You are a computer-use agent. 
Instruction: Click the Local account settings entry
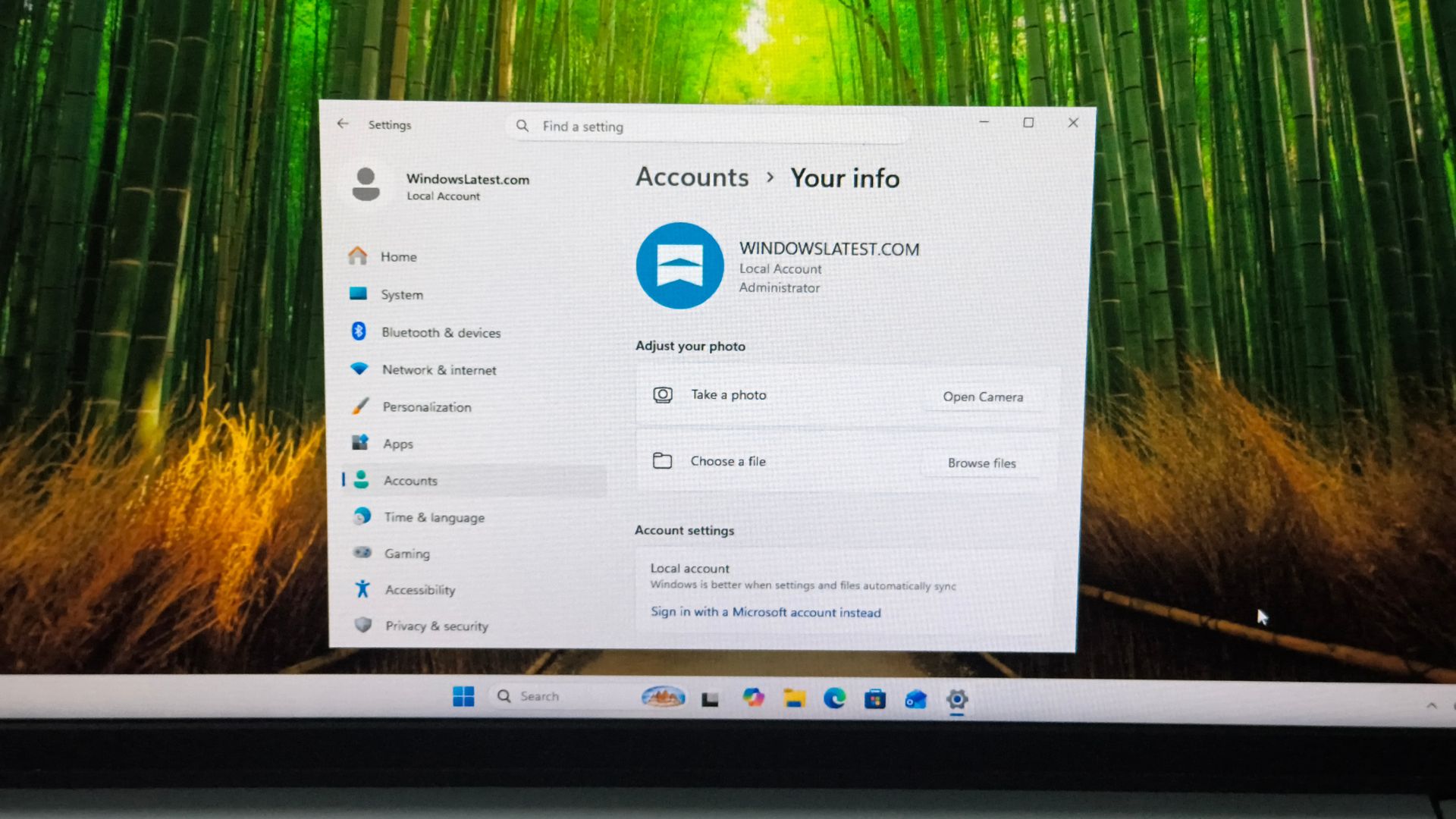pos(845,591)
